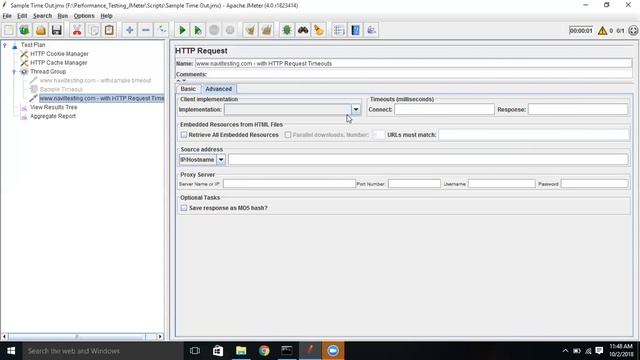This screenshot has height=360, width=640.
Task: Click the warning triangle error counter
Action: (602, 31)
